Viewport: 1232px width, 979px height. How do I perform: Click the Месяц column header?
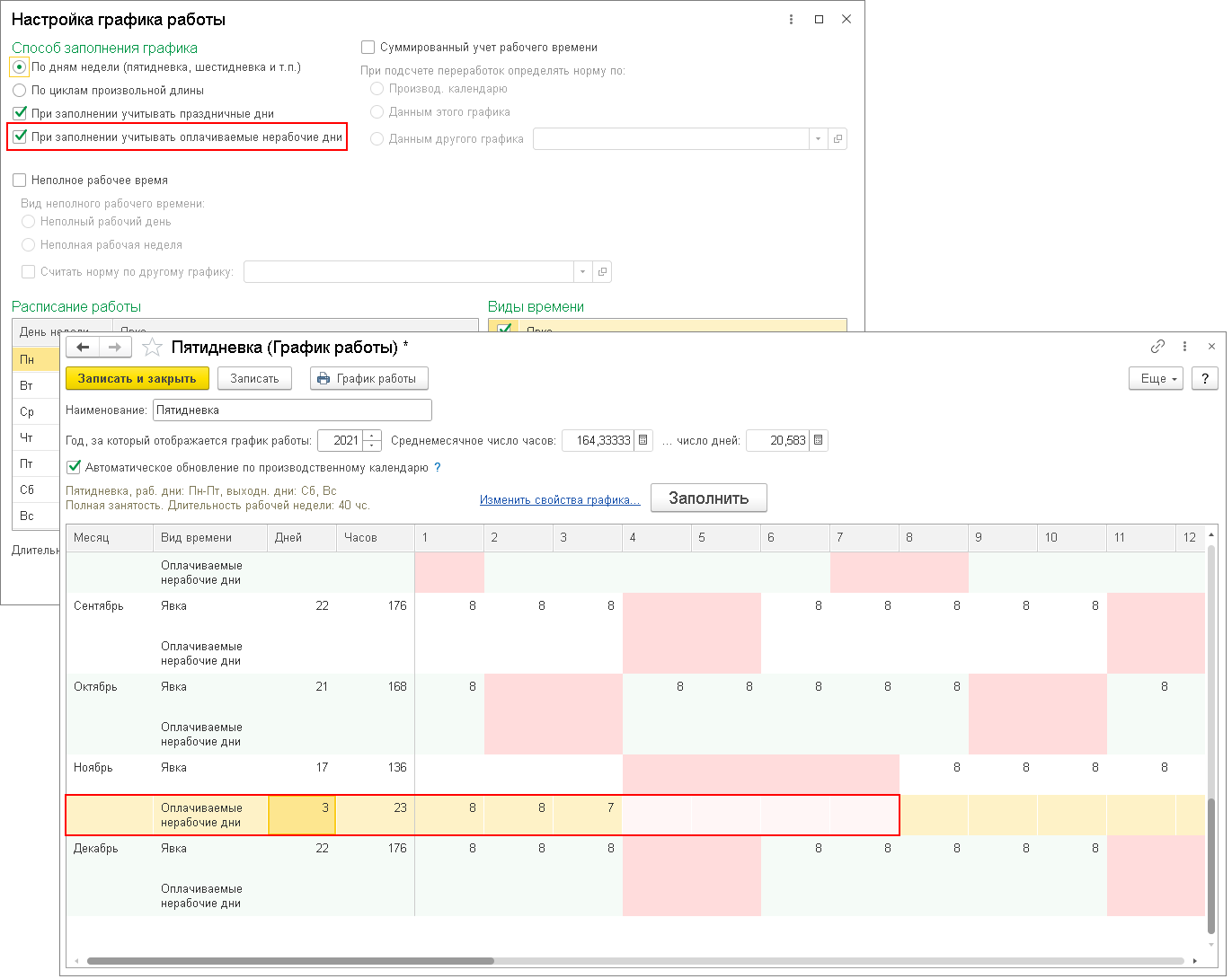point(110,537)
